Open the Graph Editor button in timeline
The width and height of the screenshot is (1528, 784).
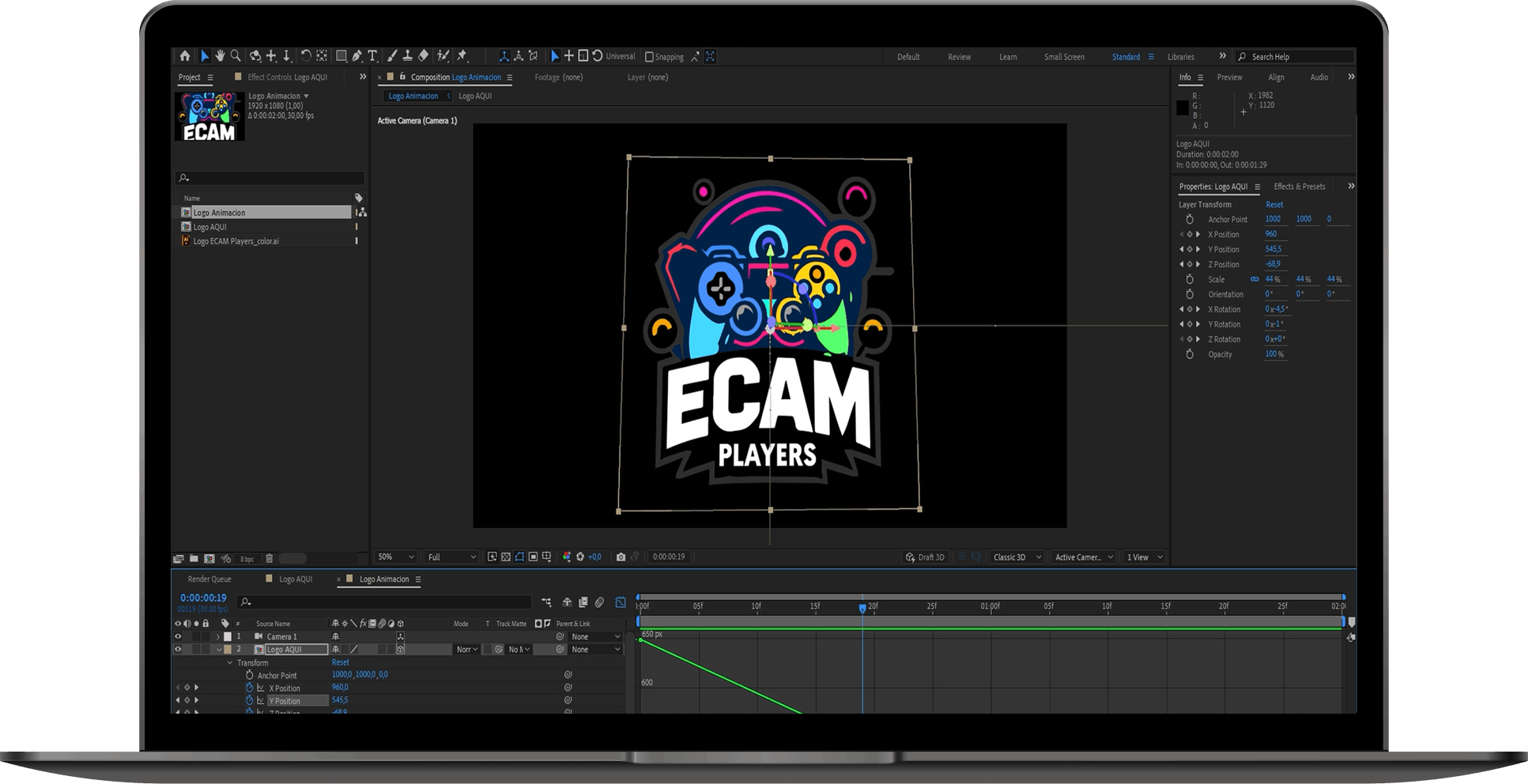(621, 602)
